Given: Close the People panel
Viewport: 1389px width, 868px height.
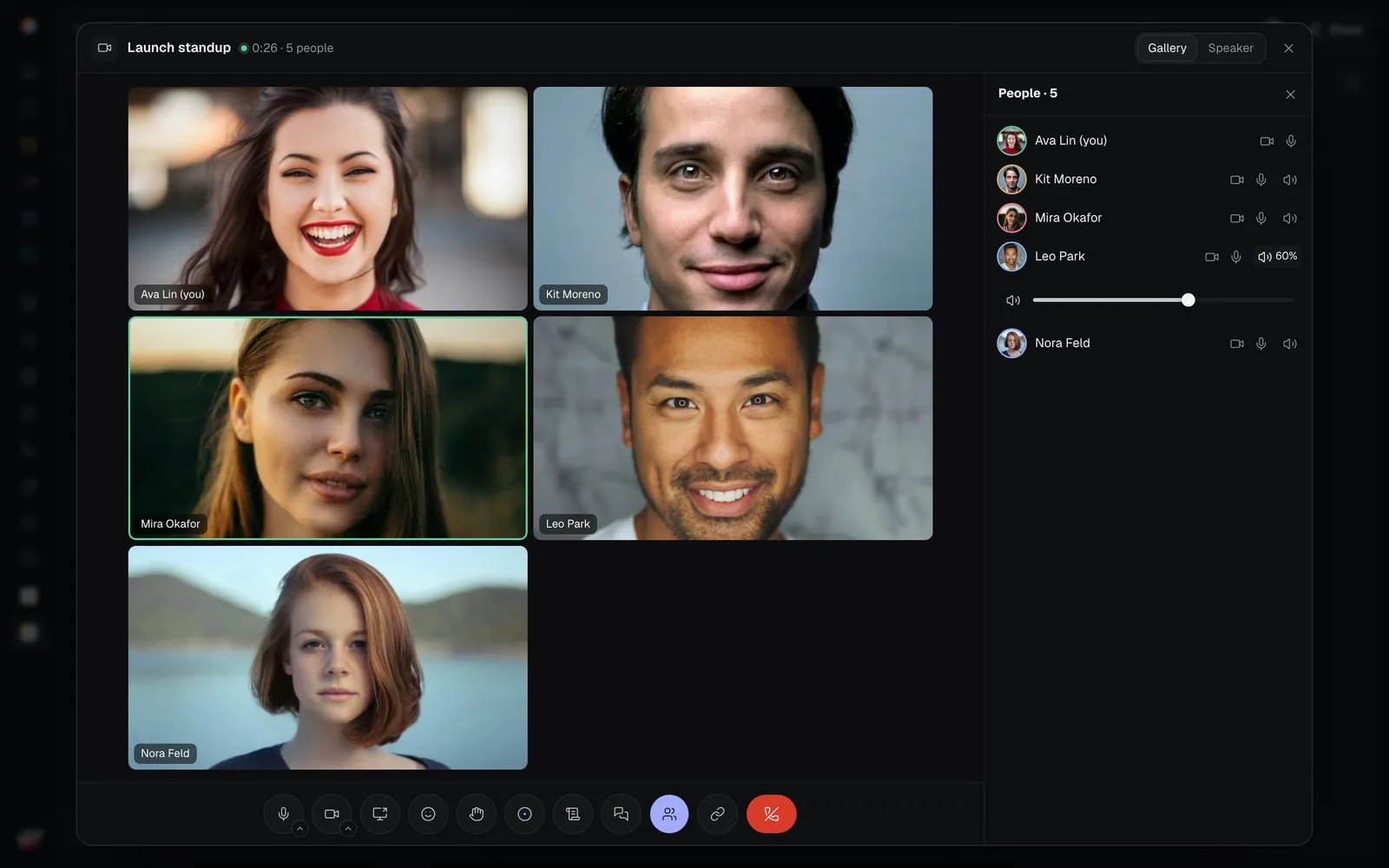Looking at the screenshot, I should tap(1290, 95).
